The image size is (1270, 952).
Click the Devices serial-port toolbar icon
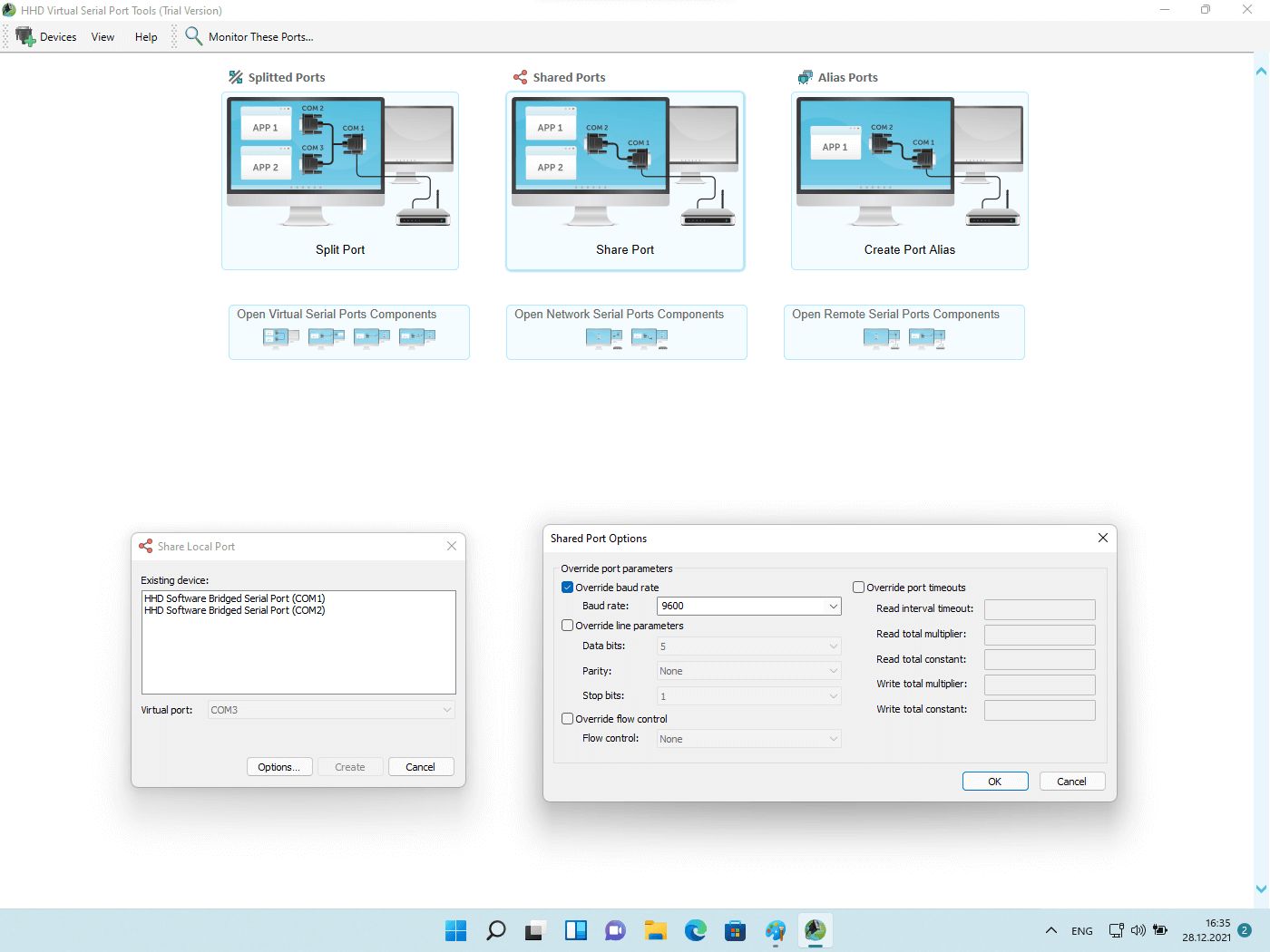(x=24, y=35)
